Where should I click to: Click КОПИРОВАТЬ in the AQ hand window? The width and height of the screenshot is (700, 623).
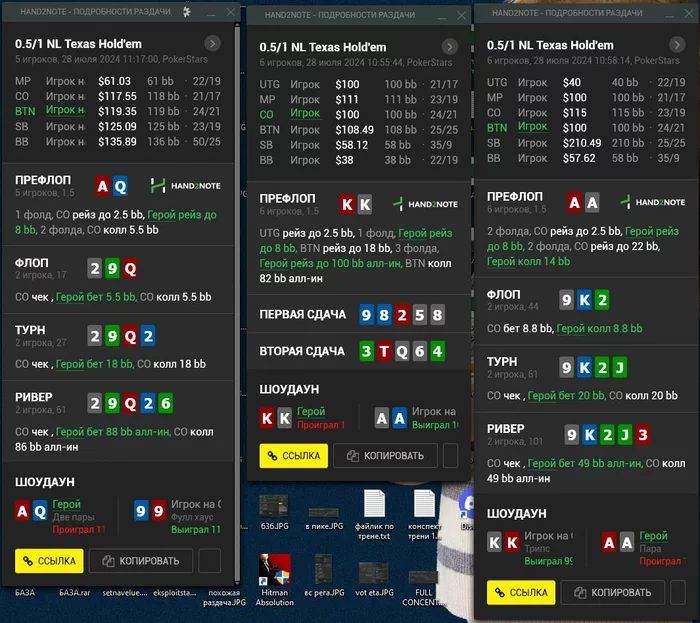[141, 561]
